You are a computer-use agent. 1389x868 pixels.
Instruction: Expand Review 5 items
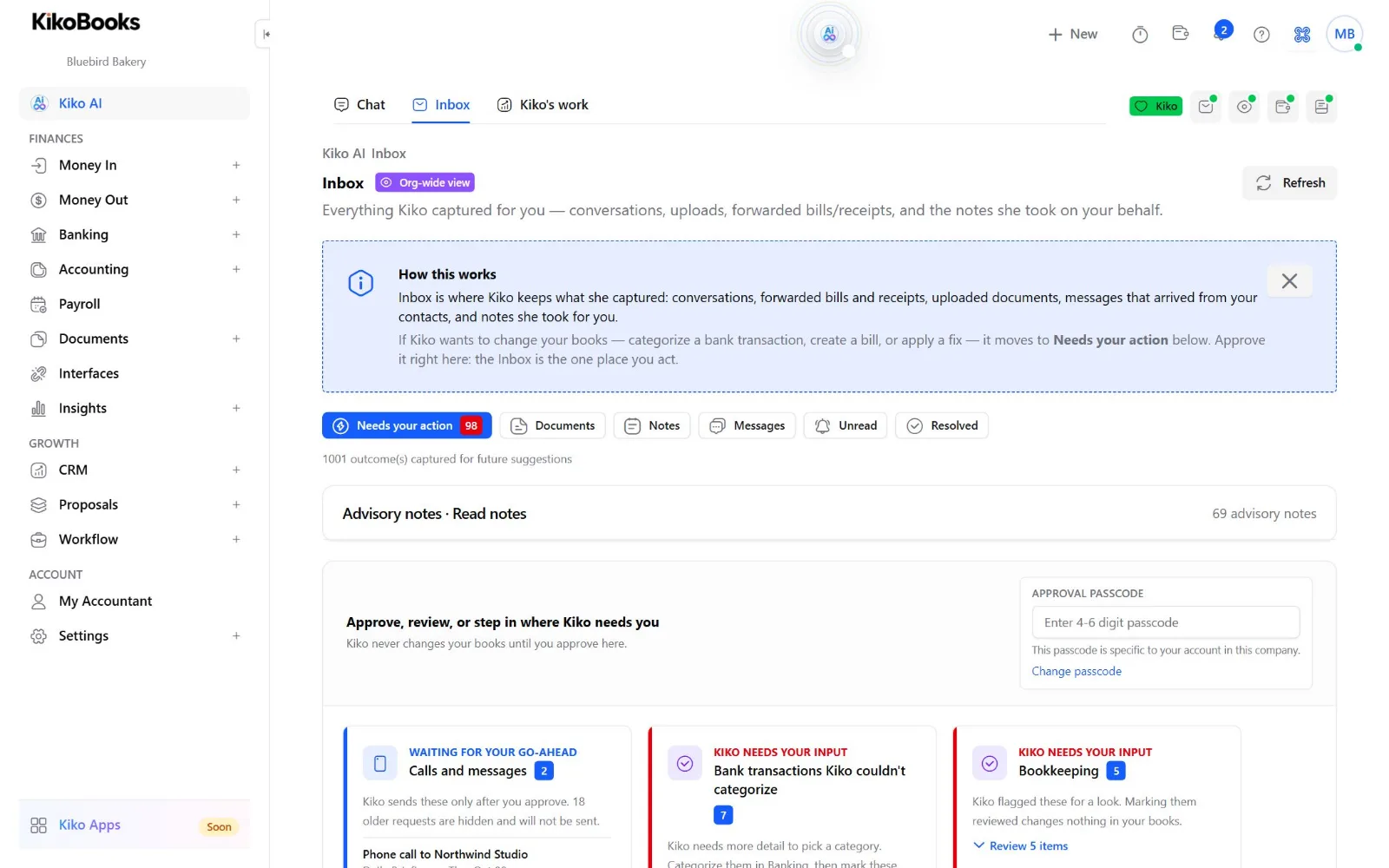(1020, 845)
